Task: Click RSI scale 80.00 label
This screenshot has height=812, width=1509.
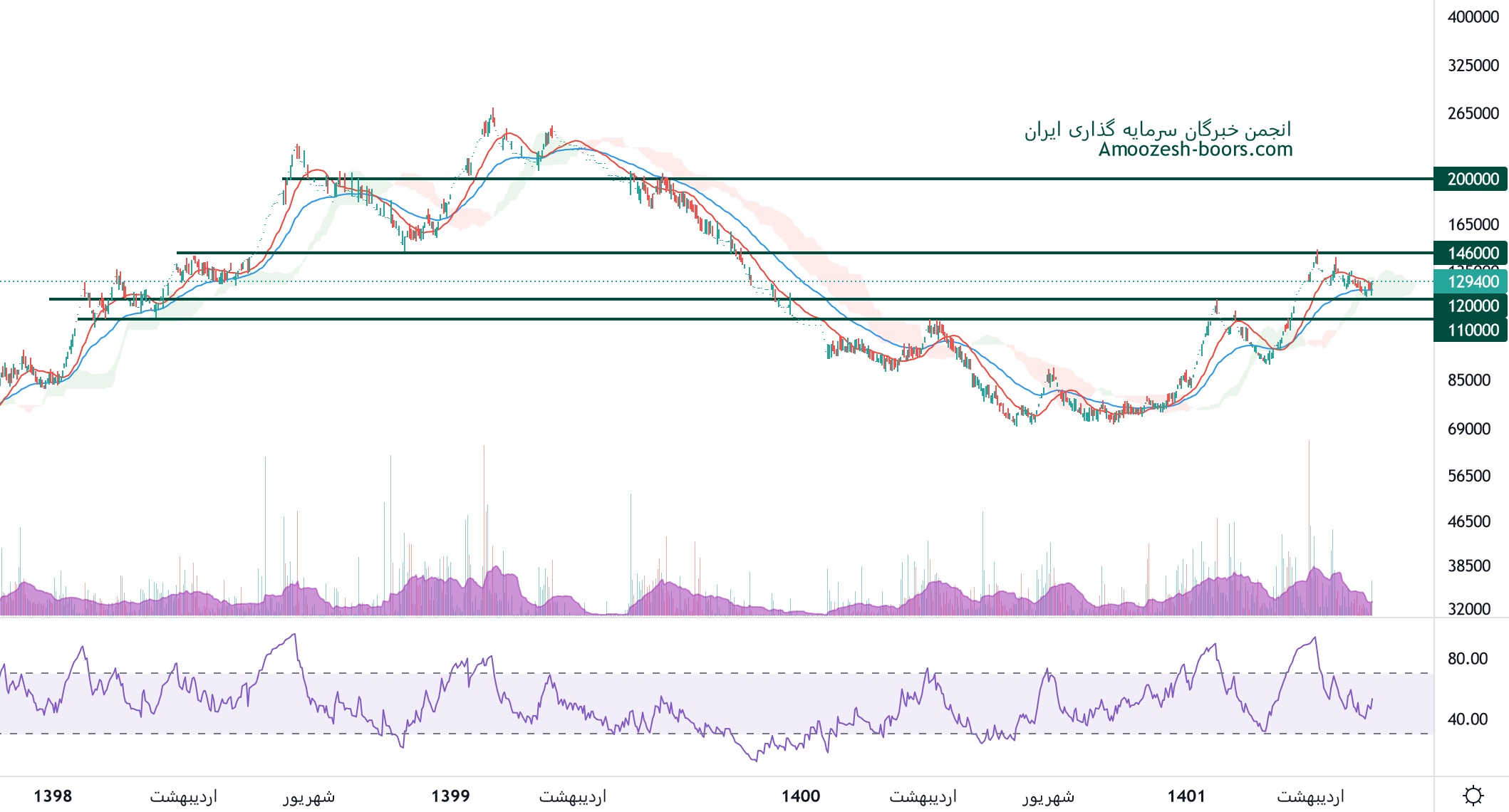Action: [x=1467, y=658]
